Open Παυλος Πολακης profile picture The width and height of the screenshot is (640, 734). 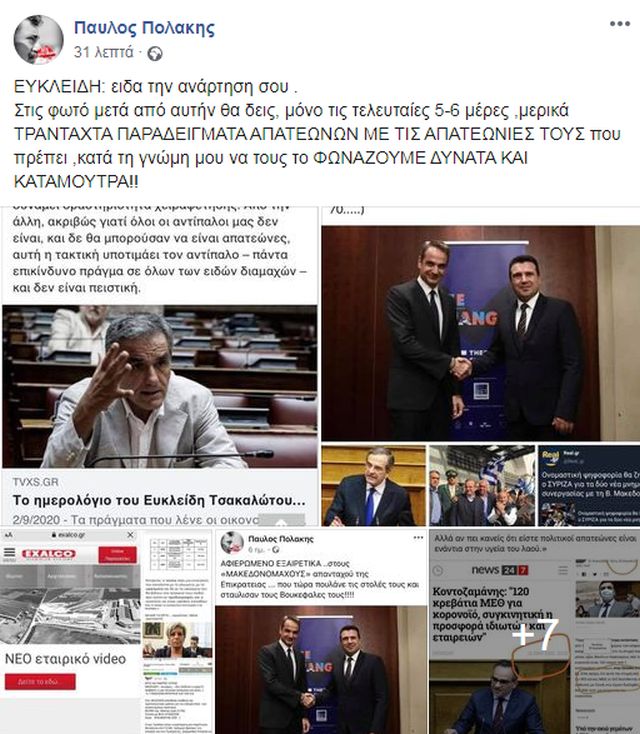coord(38,39)
